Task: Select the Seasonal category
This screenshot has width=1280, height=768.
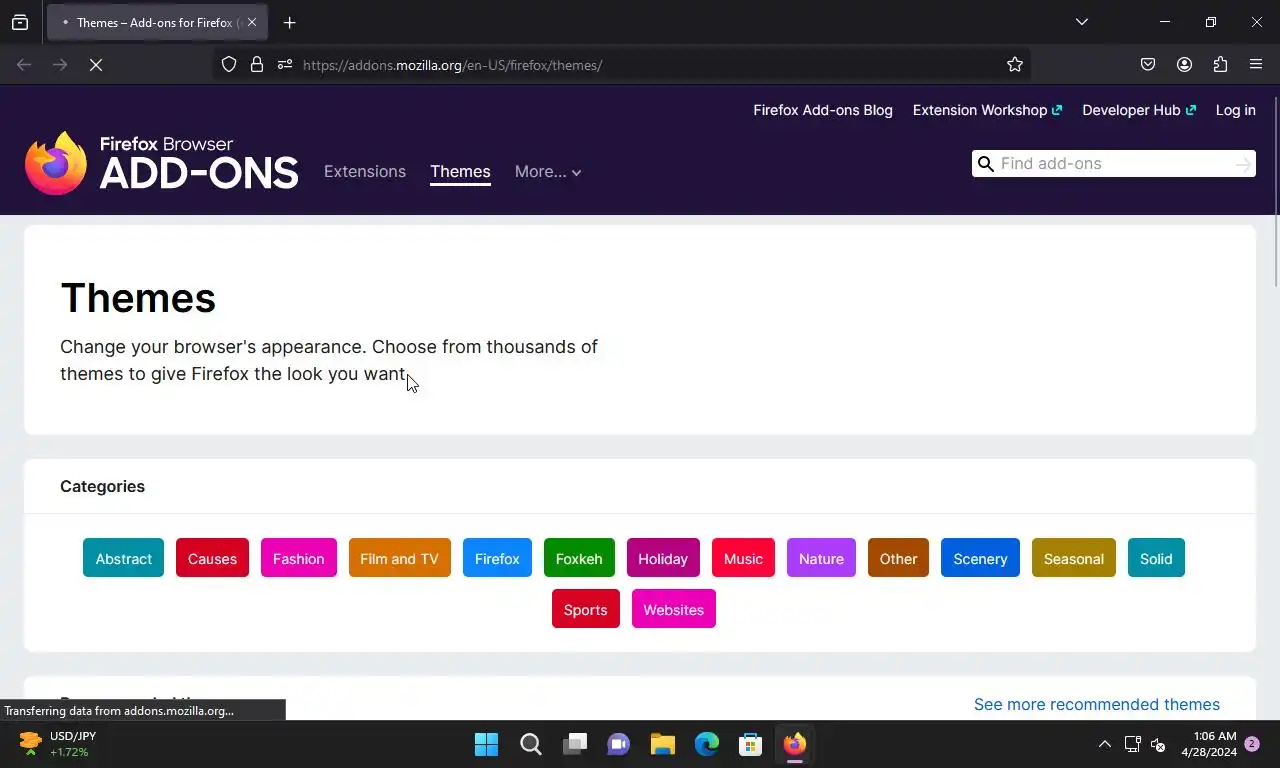Action: point(1074,558)
